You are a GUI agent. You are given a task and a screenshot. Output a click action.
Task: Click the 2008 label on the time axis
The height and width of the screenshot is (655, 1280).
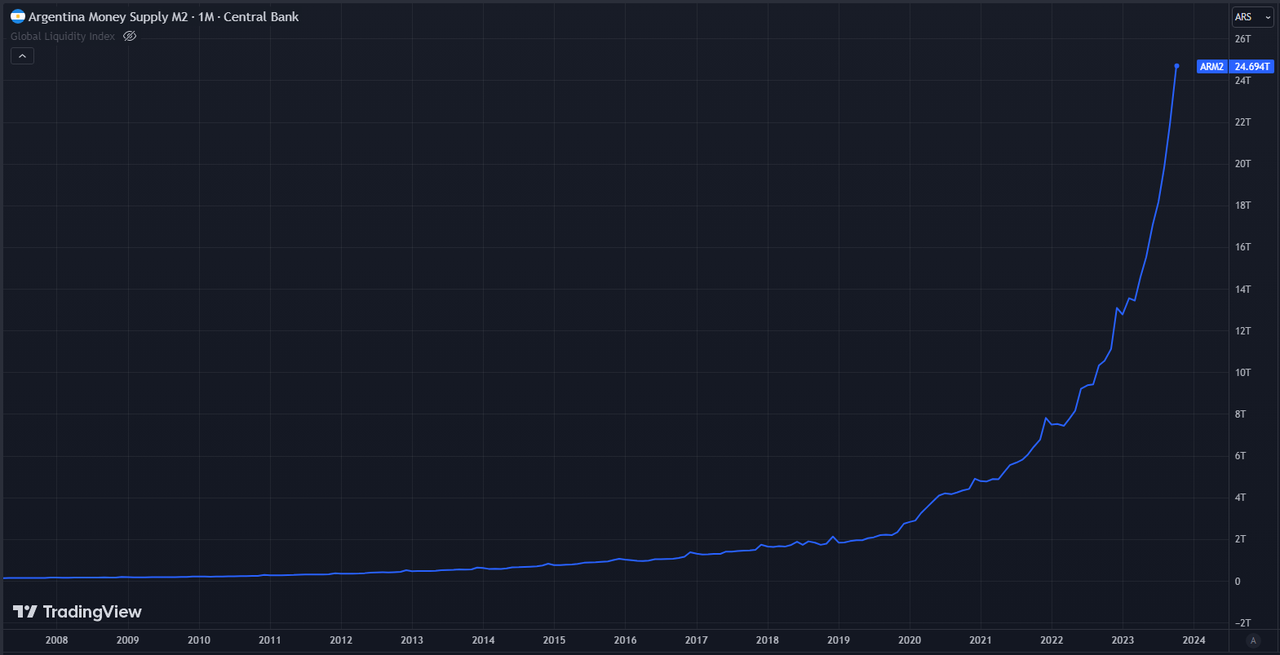click(57, 640)
